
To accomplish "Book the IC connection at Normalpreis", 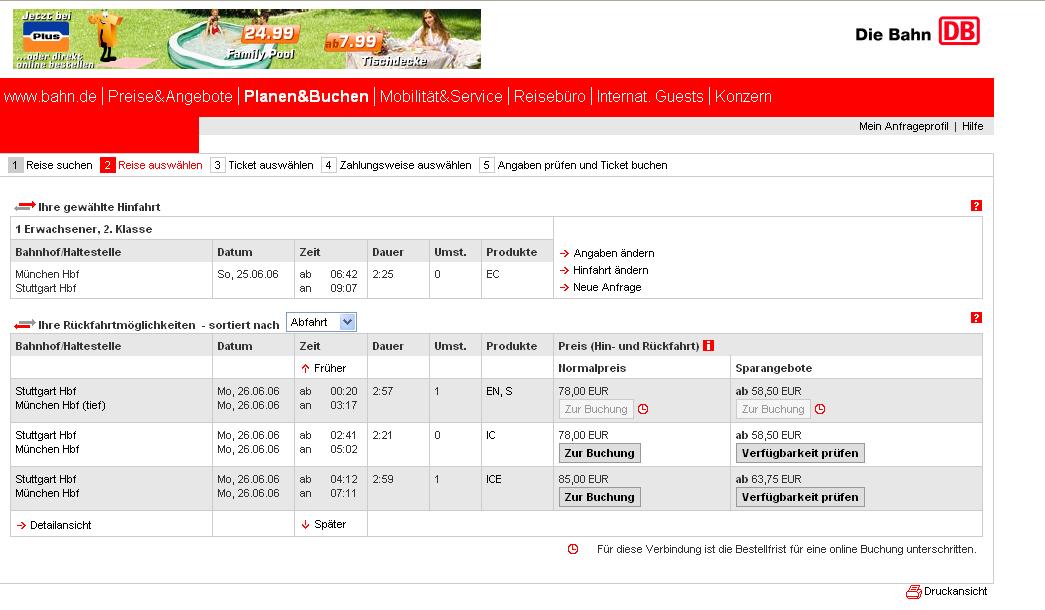I will click(599, 453).
